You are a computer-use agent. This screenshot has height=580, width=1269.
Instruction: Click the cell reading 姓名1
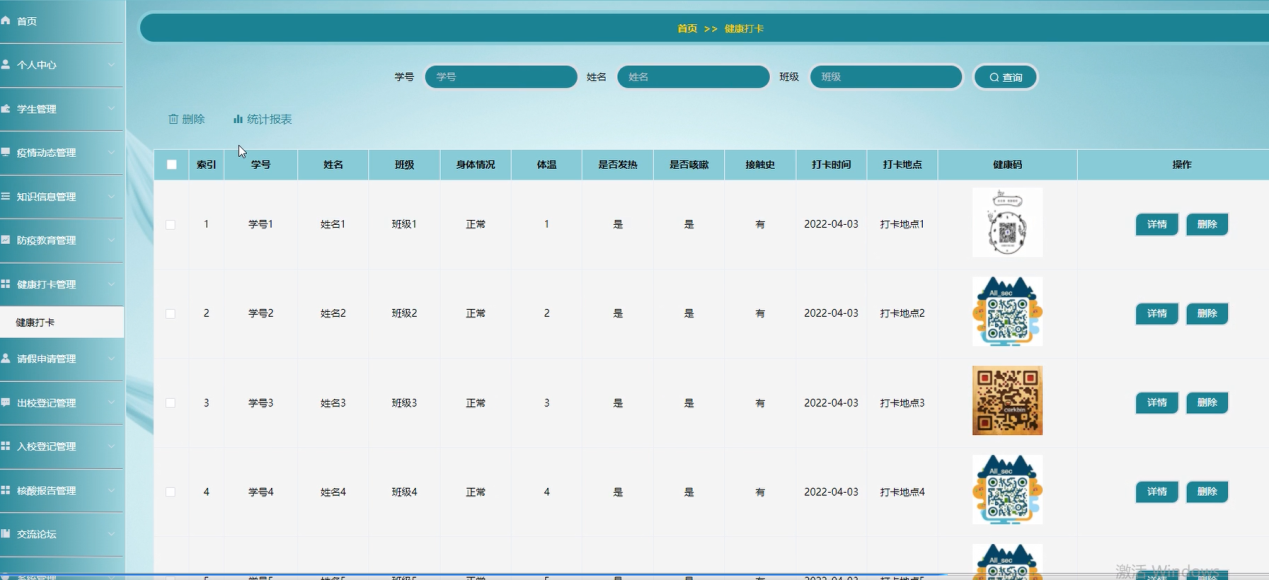pos(333,225)
